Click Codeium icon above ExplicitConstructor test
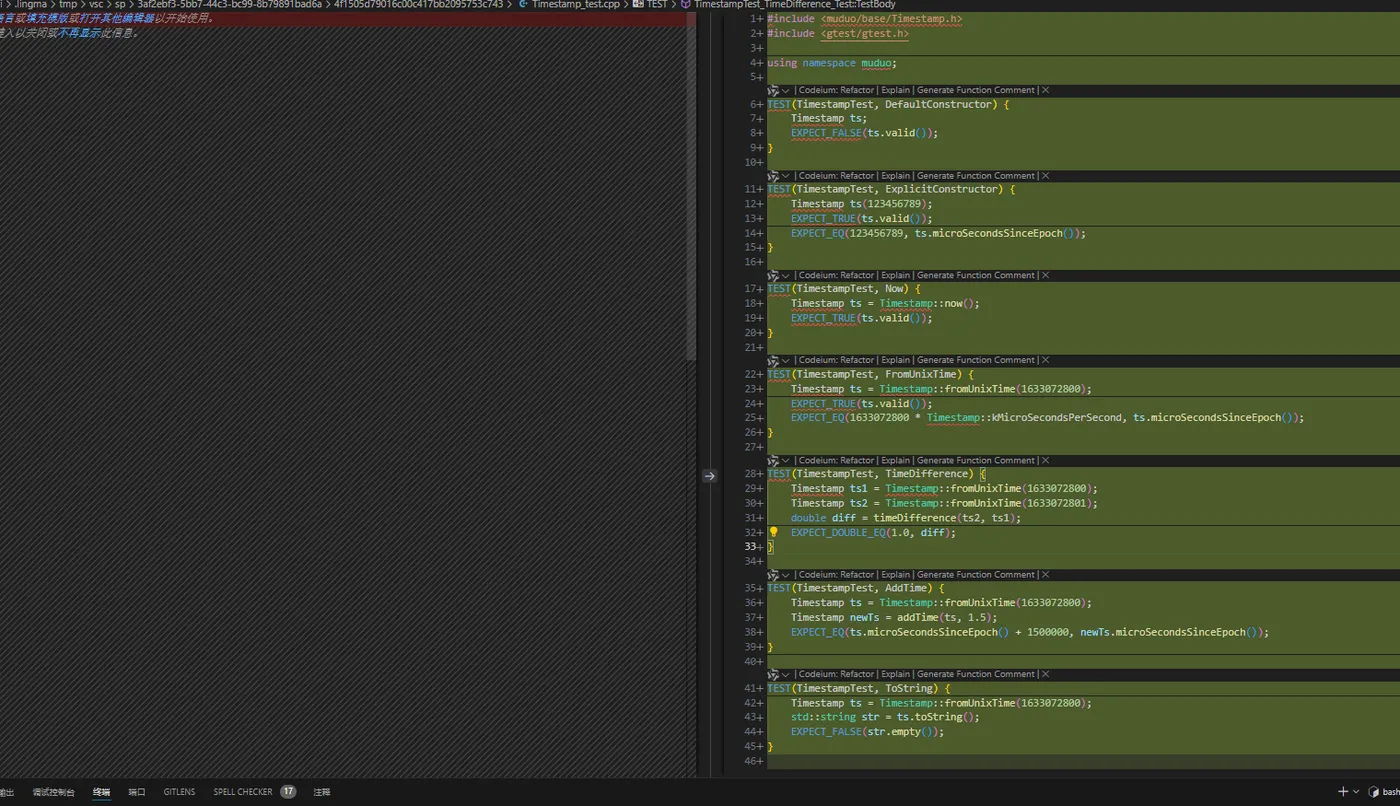Image resolution: width=1400 pixels, height=806 pixels. (773, 175)
